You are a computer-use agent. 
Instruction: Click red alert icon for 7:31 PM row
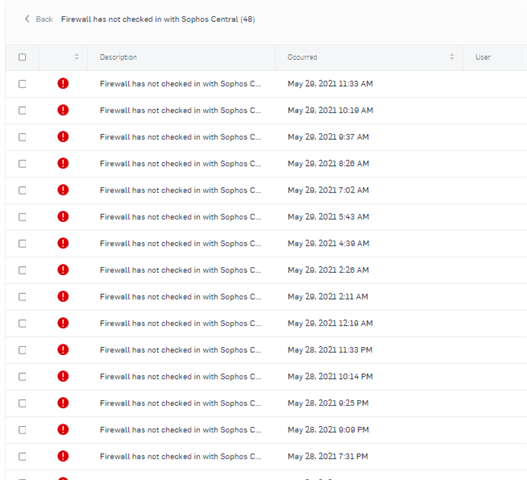point(63,456)
